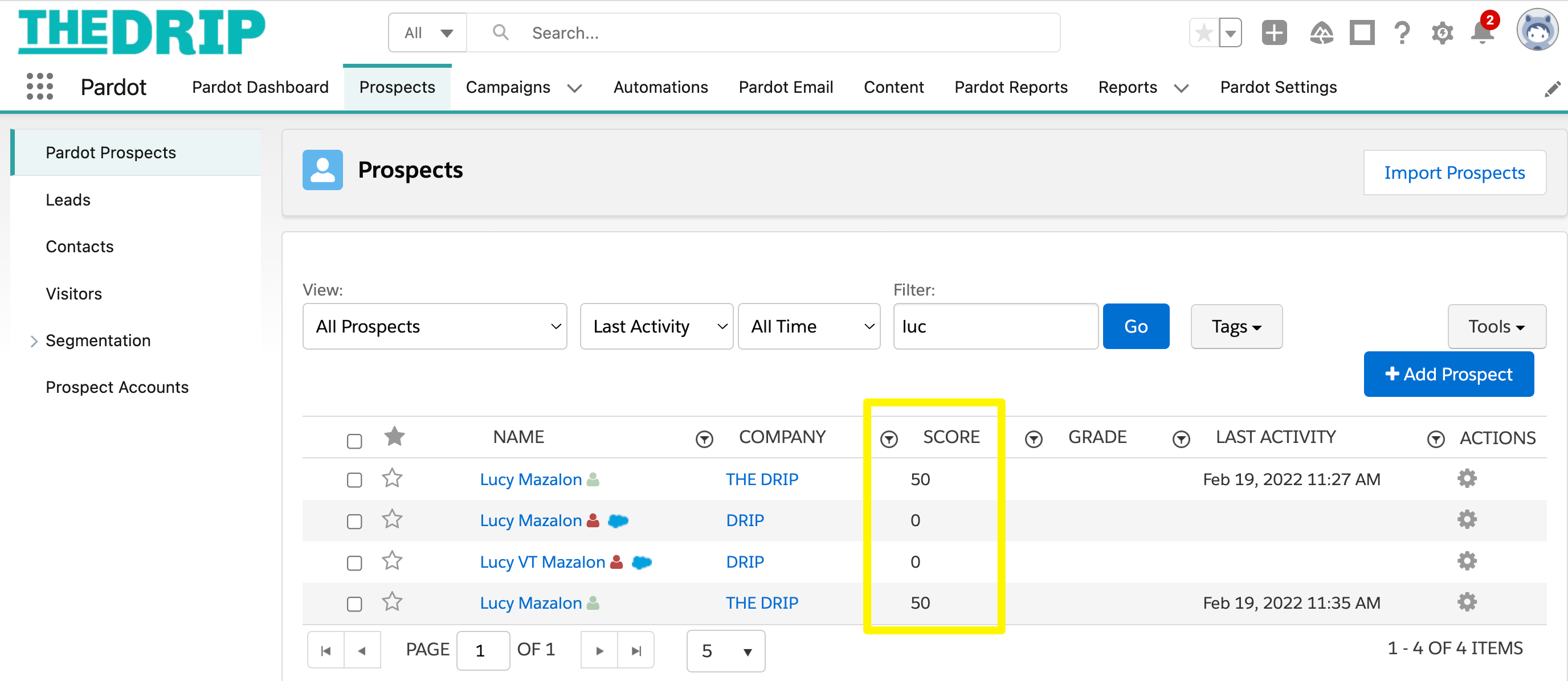Toggle the select-all prospects checkbox
This screenshot has width=1568, height=681.
pos(354,440)
